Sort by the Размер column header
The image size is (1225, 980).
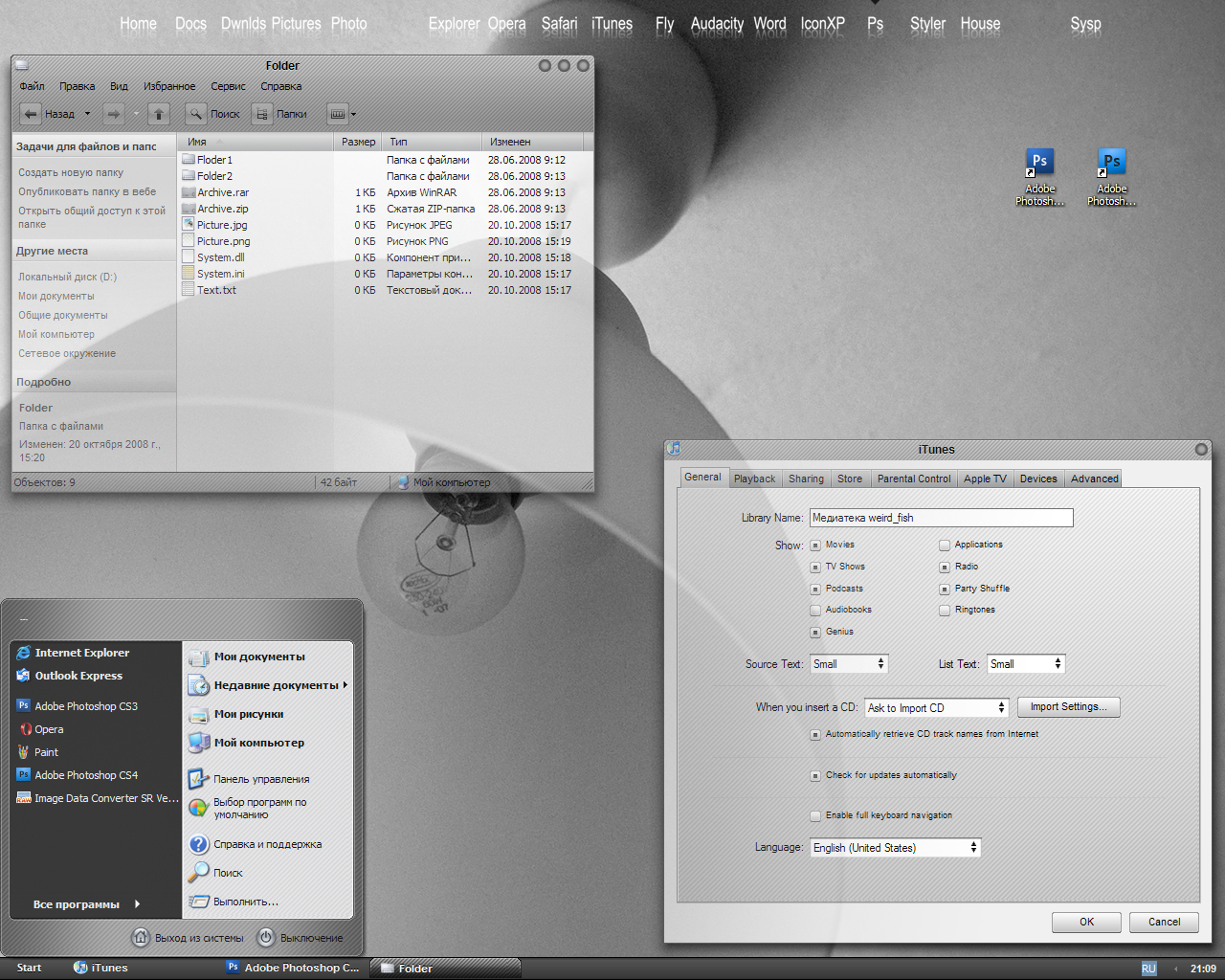pyautogui.click(x=358, y=142)
